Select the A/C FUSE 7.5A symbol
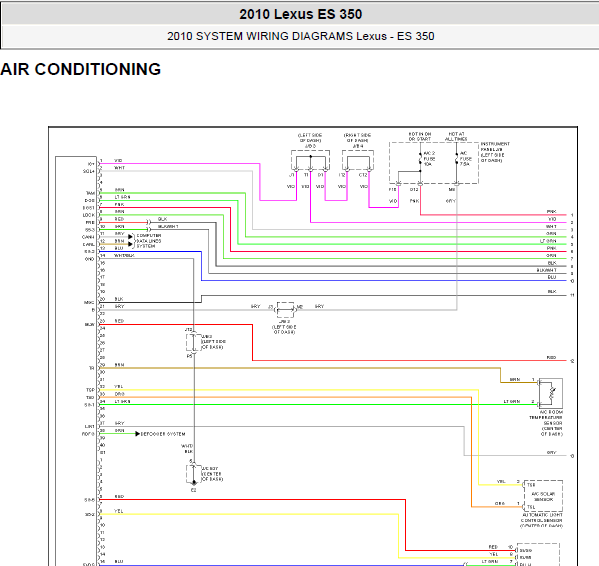The image size is (599, 566). (457, 158)
